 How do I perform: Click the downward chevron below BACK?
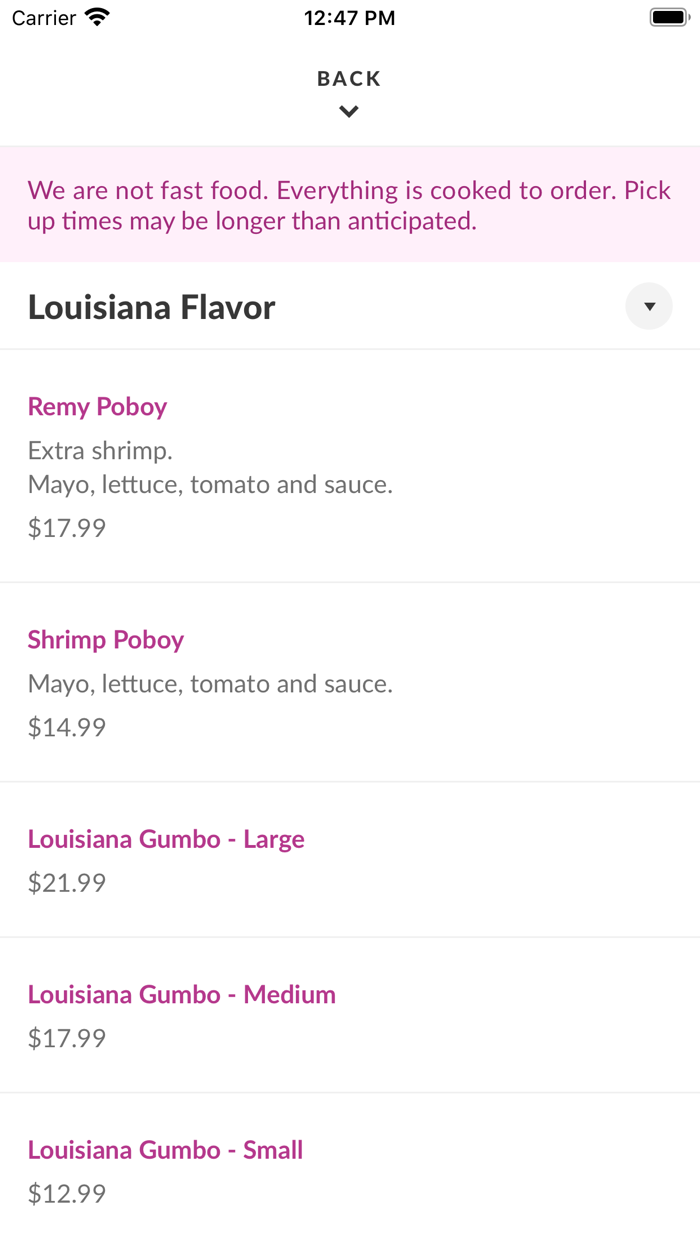pos(349,111)
